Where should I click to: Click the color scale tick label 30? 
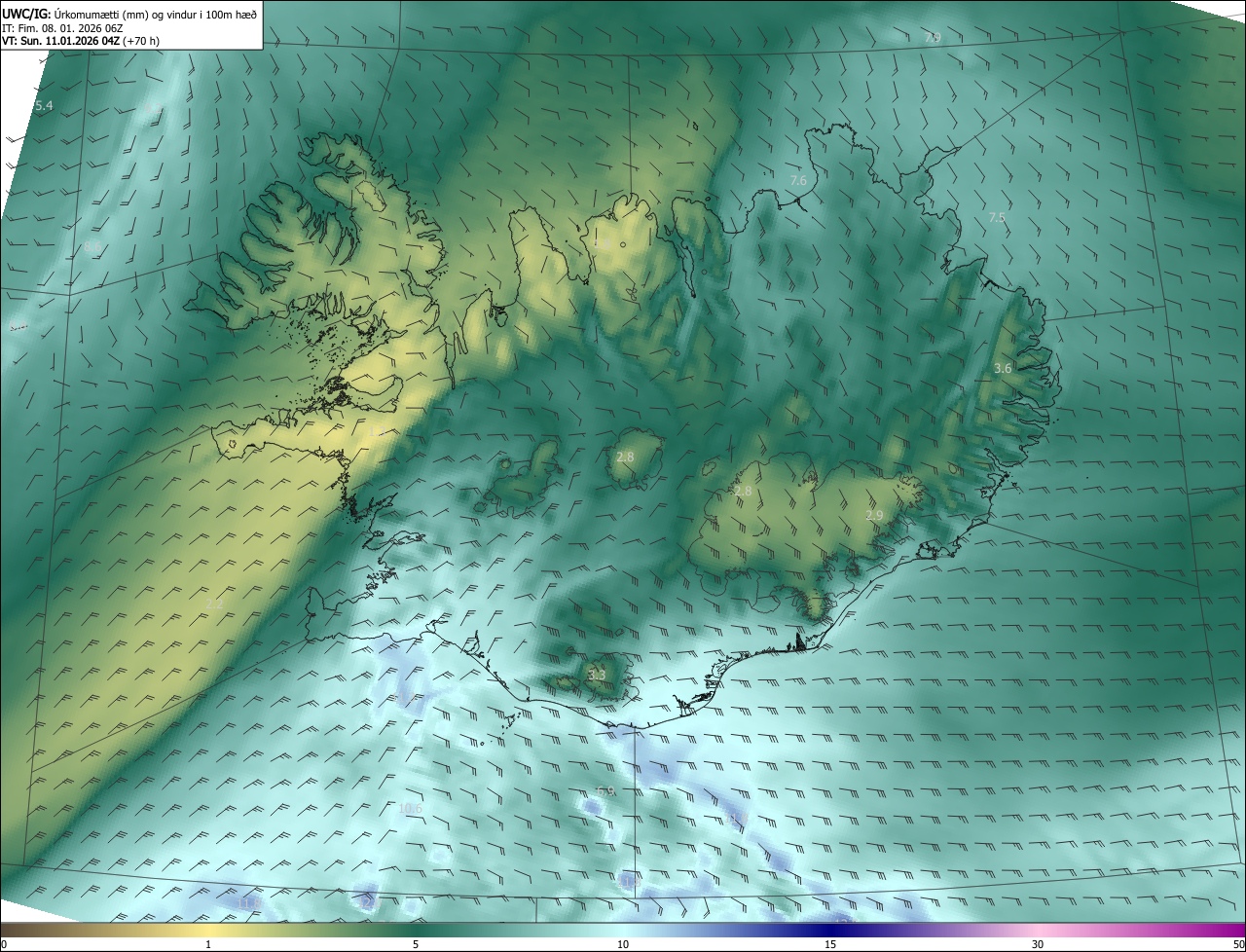pos(1038,944)
